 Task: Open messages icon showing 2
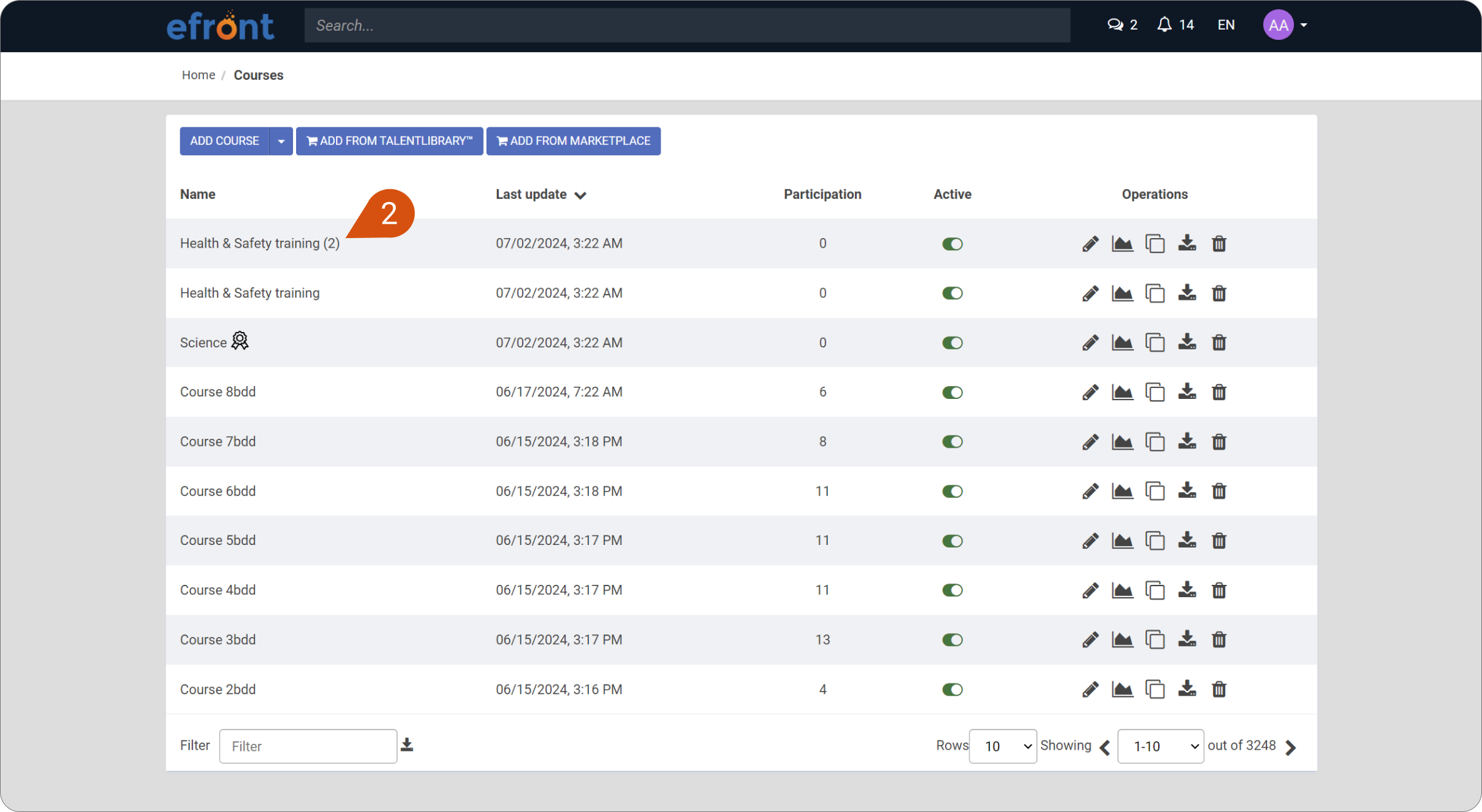click(1122, 25)
